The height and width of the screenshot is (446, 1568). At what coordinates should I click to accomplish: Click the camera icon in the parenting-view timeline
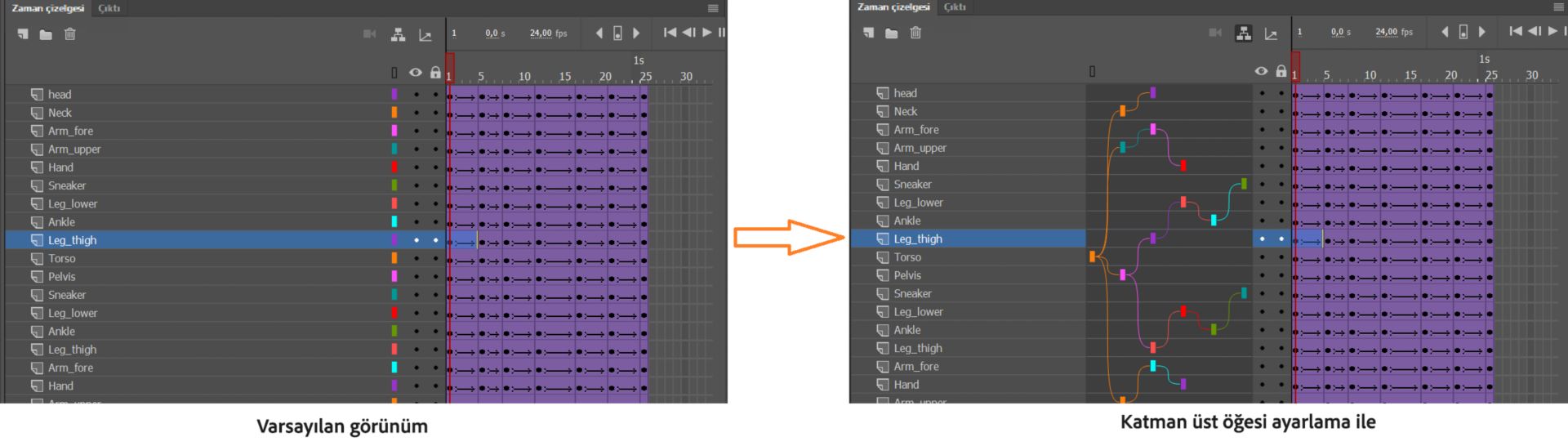point(1215,33)
